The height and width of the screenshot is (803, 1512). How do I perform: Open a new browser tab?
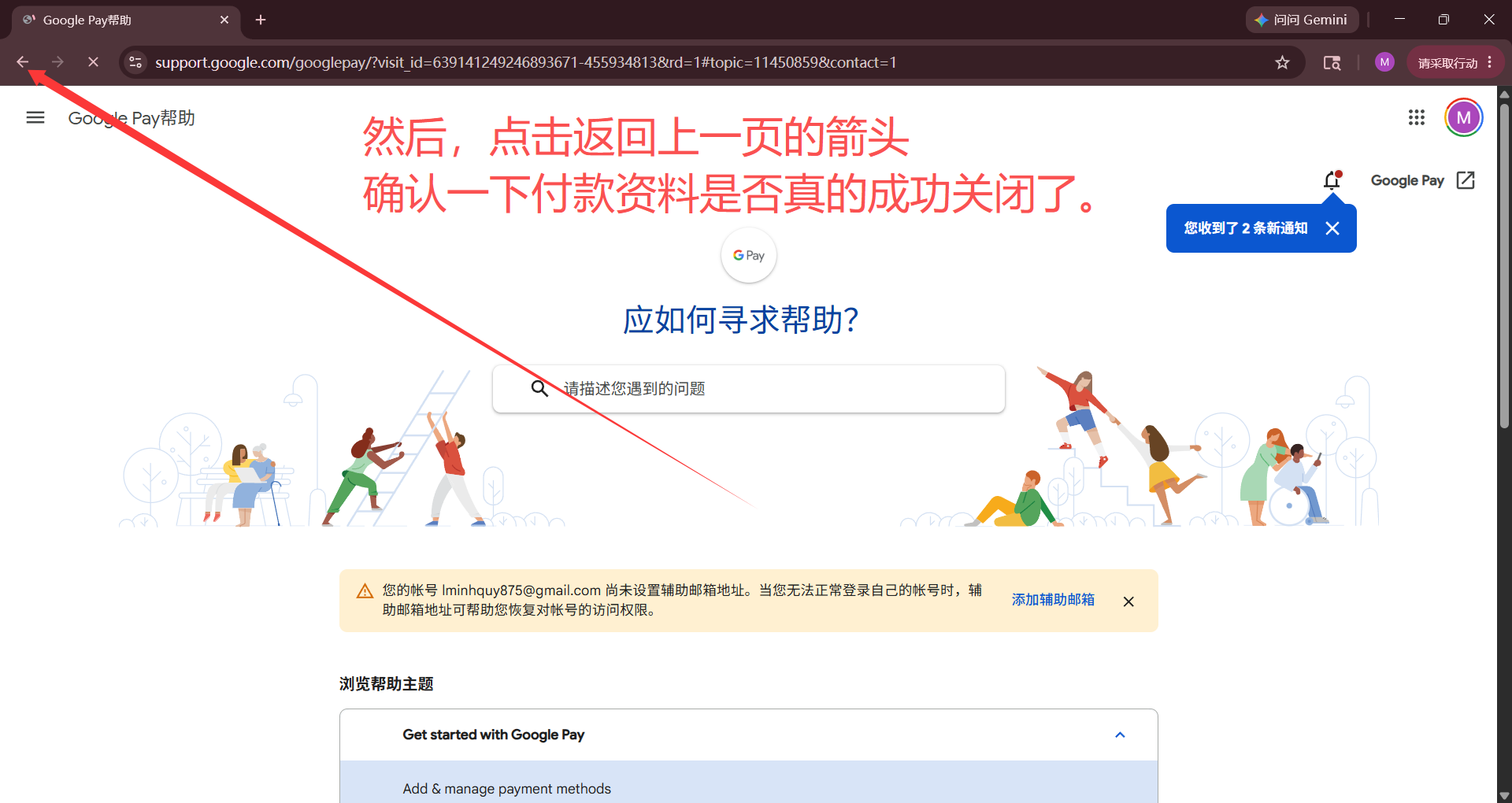(261, 20)
